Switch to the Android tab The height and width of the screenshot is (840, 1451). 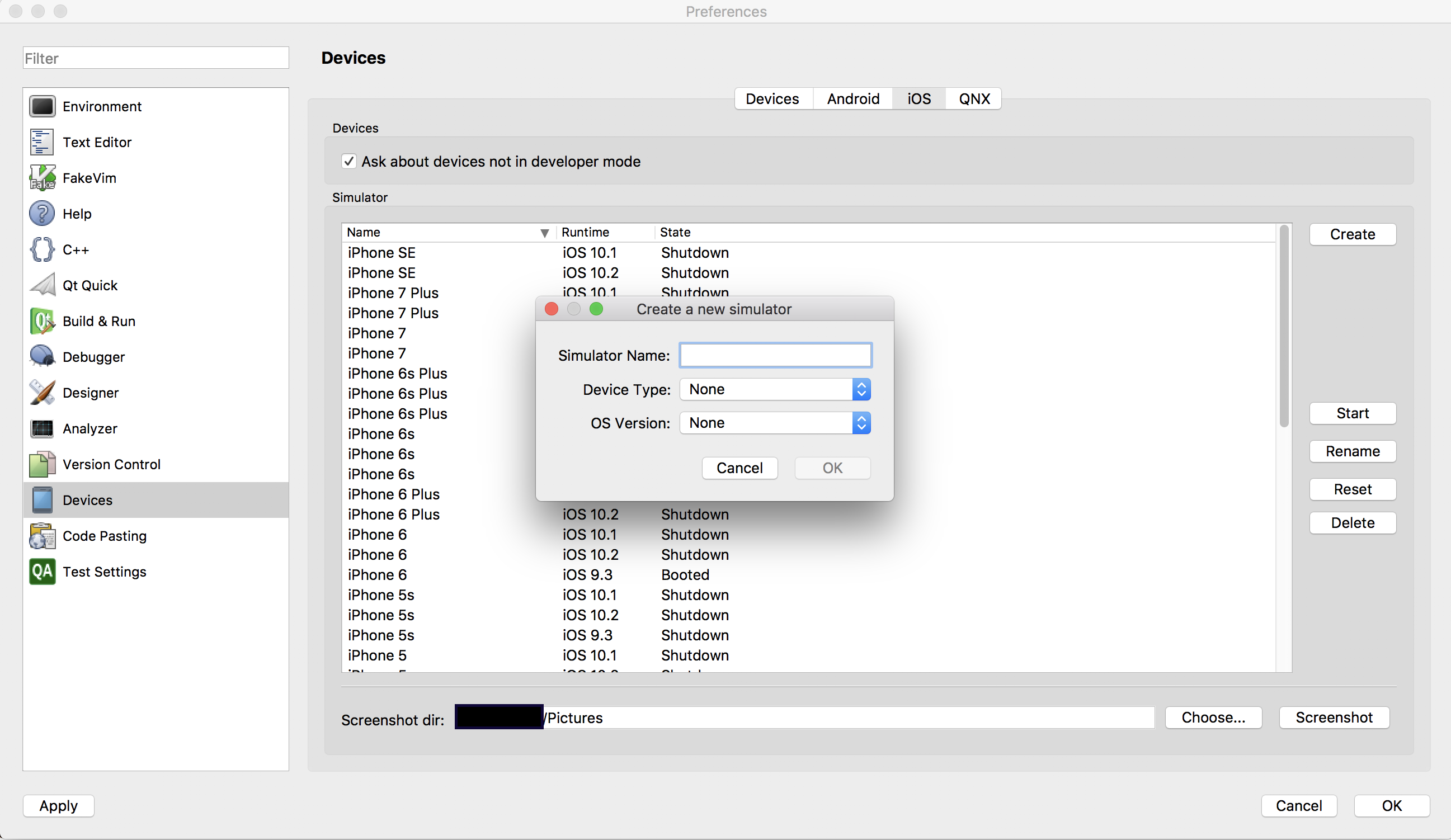tap(852, 99)
